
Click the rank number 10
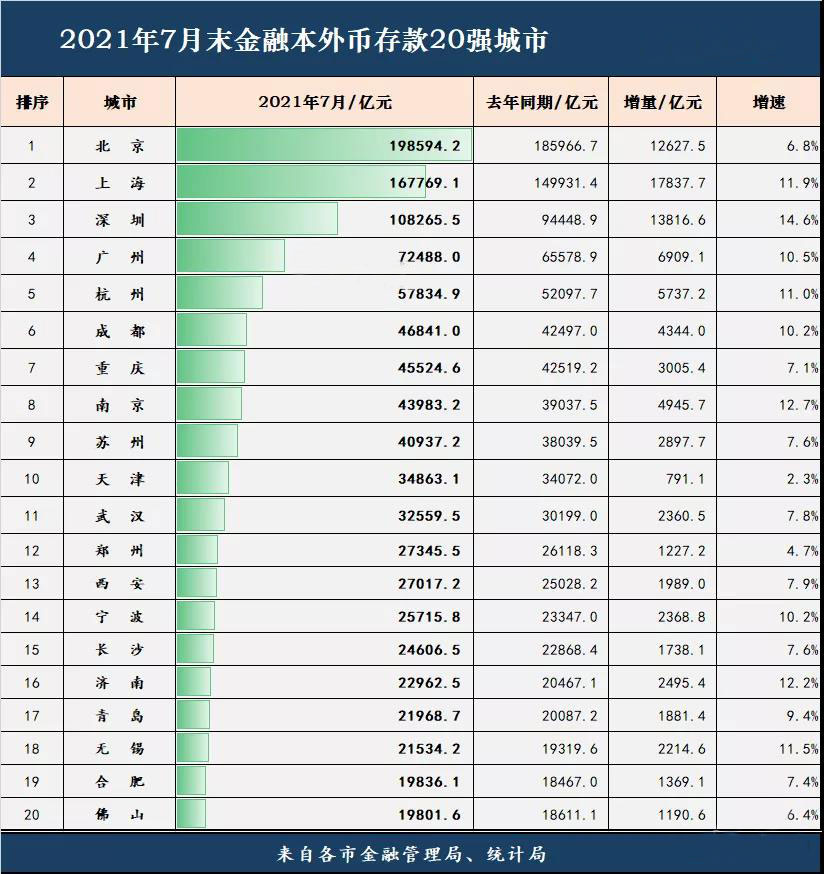pyautogui.click(x=32, y=479)
